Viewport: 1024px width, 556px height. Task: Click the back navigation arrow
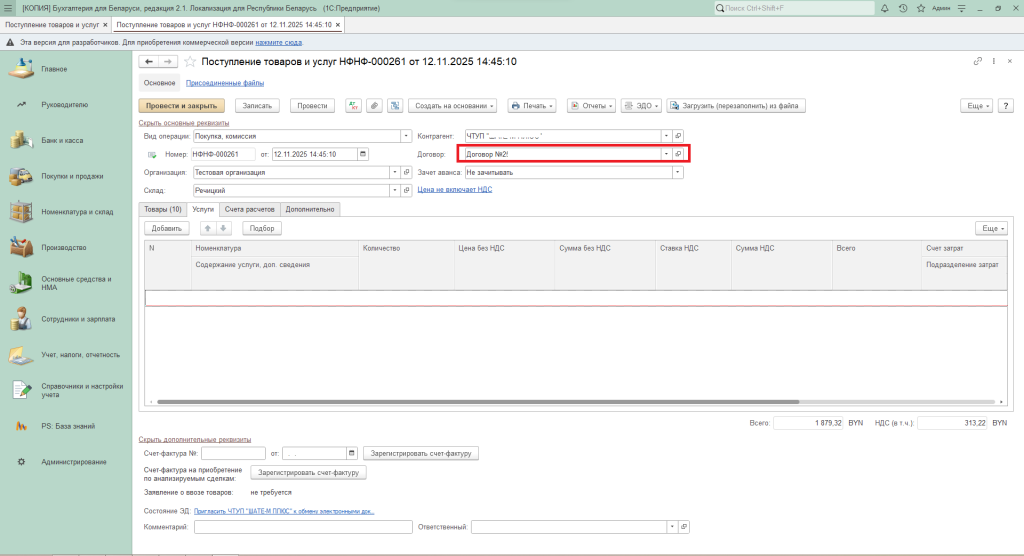pos(149,62)
